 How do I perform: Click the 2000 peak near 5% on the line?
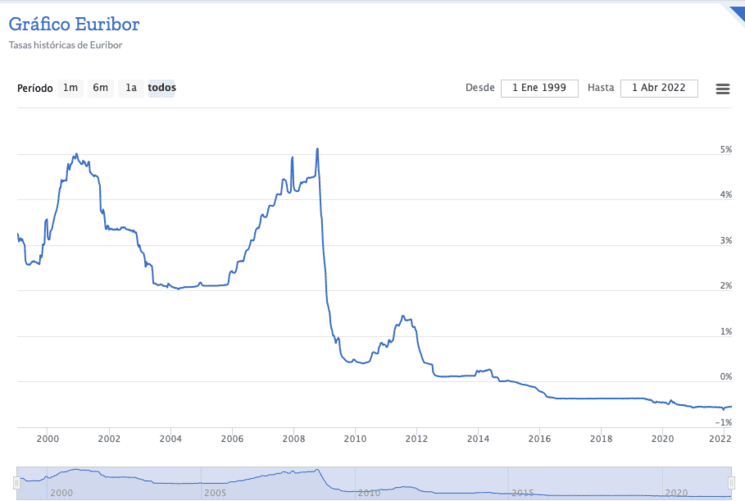(76, 155)
